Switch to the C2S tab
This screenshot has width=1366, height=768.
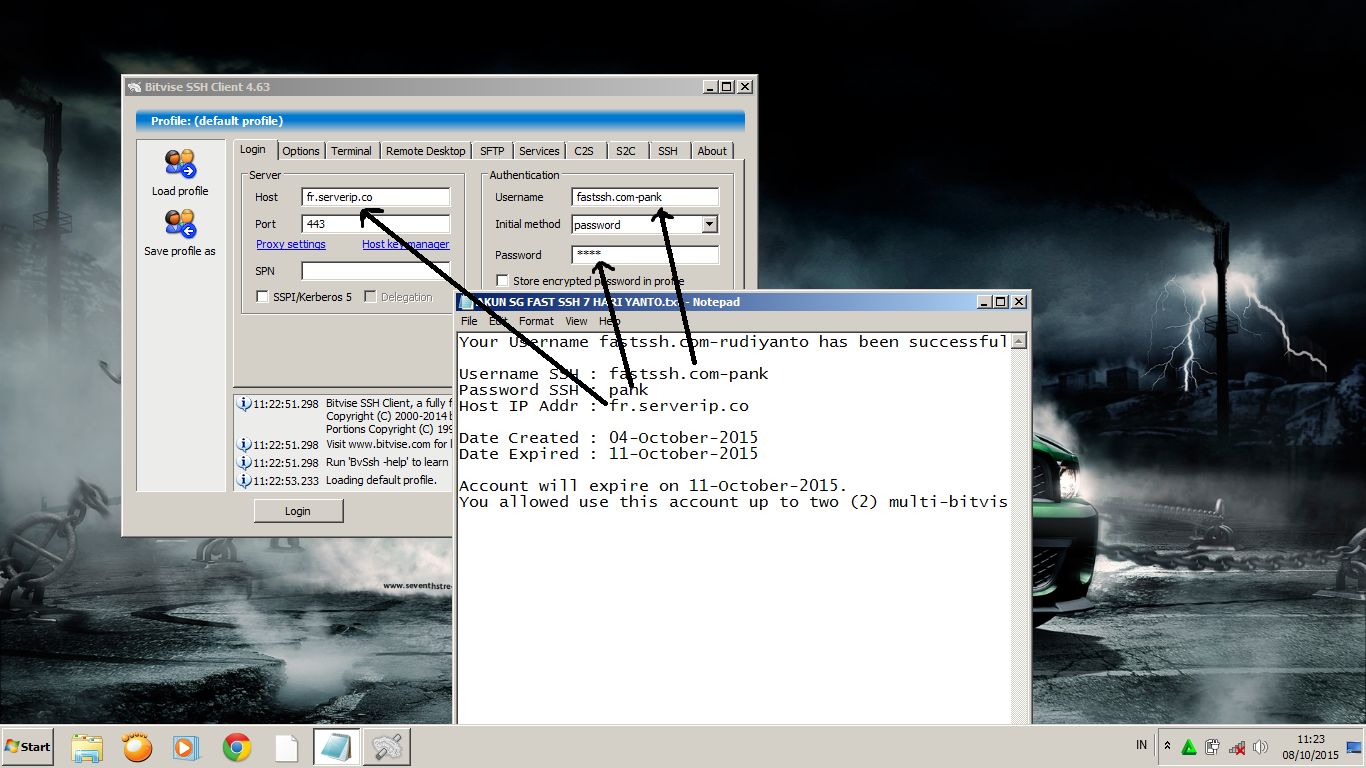(584, 151)
